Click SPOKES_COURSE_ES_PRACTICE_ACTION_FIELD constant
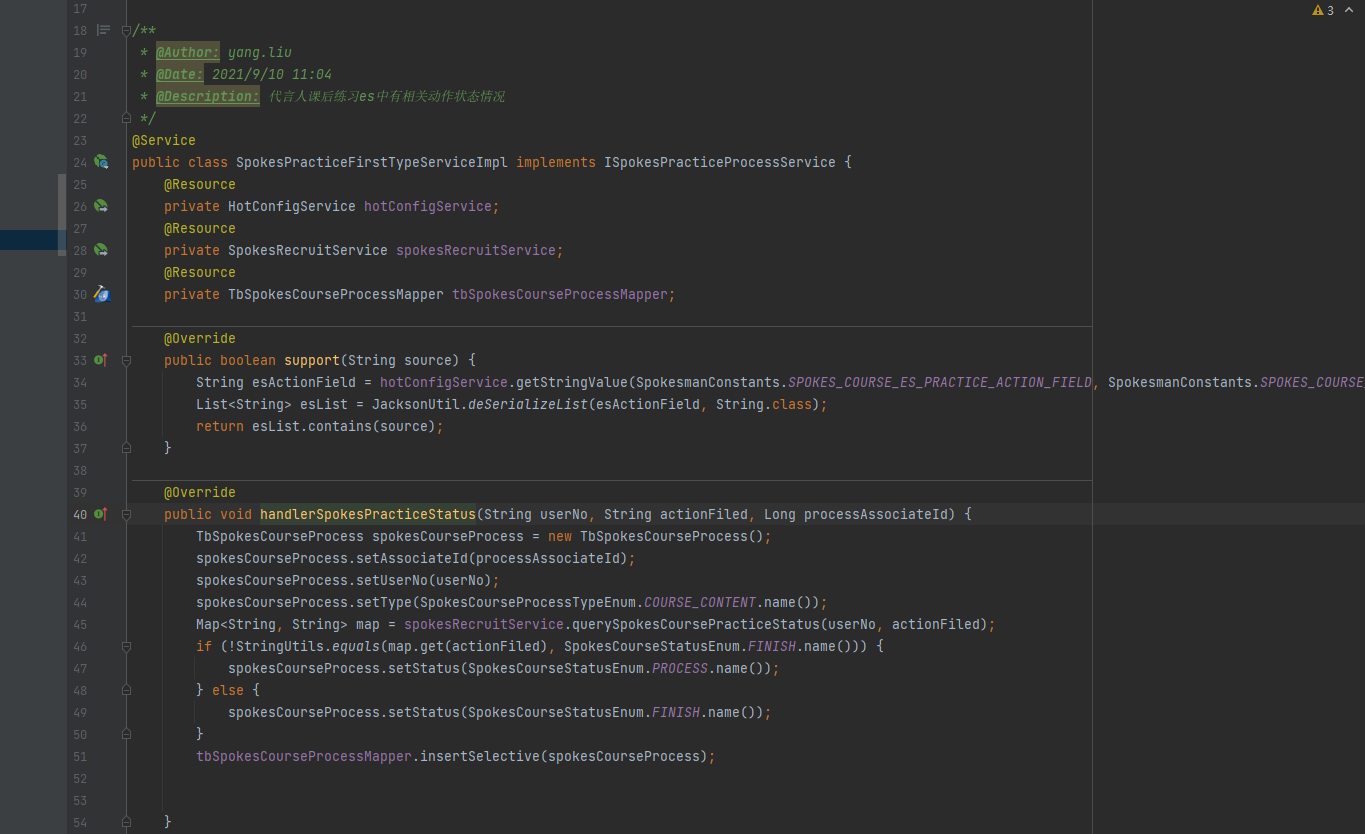Viewport: 1365px width, 834px height. (x=940, y=382)
